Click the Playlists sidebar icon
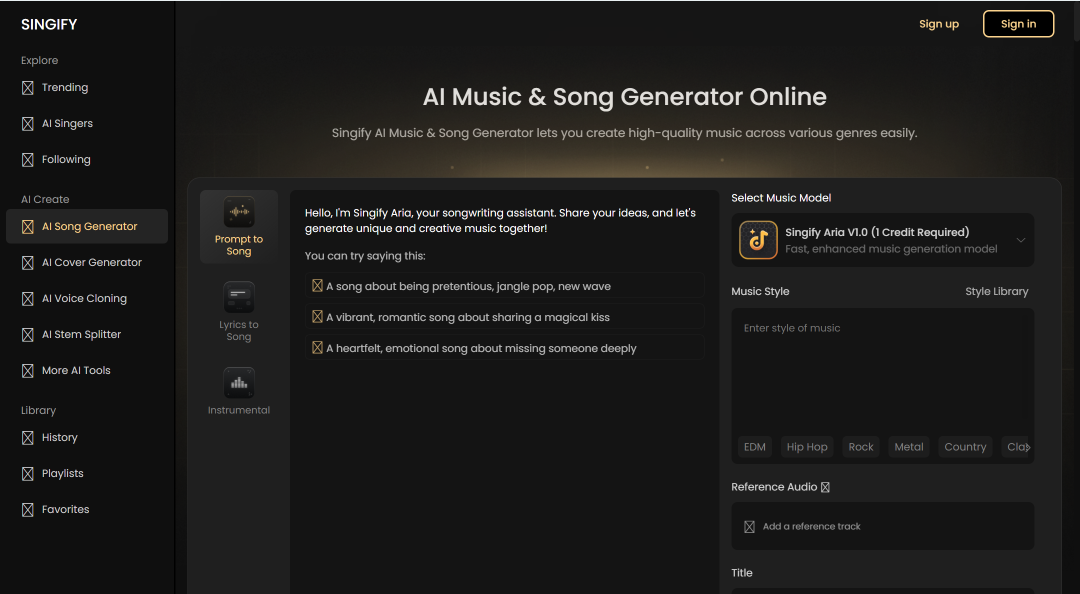Screen dimensions: 1080x594 [28, 473]
